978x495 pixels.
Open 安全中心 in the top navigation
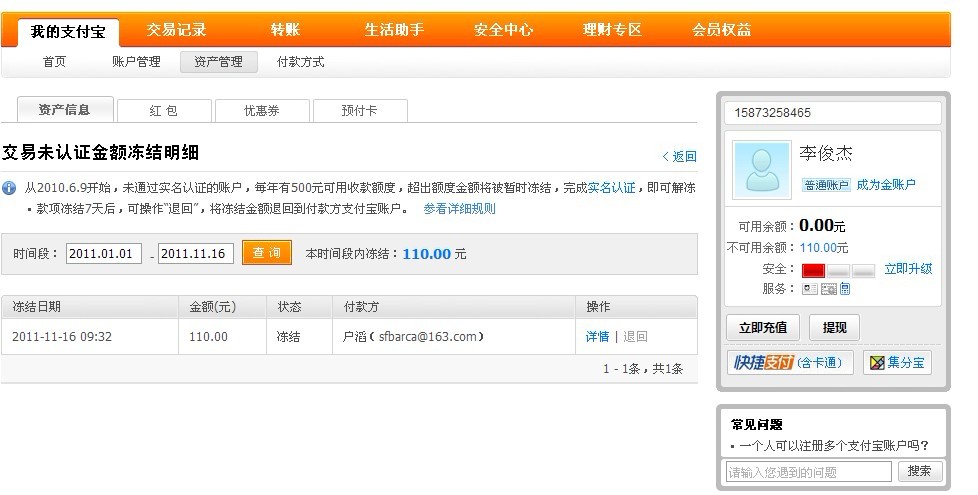(x=503, y=29)
